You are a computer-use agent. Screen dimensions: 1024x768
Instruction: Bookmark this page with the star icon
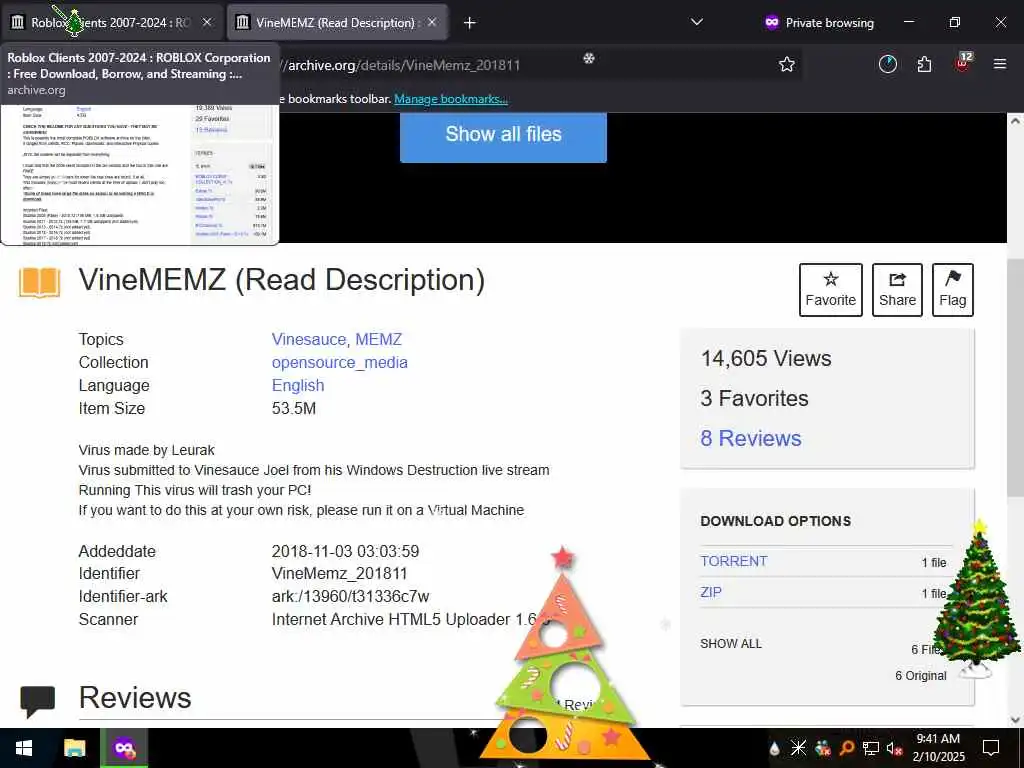(x=787, y=64)
